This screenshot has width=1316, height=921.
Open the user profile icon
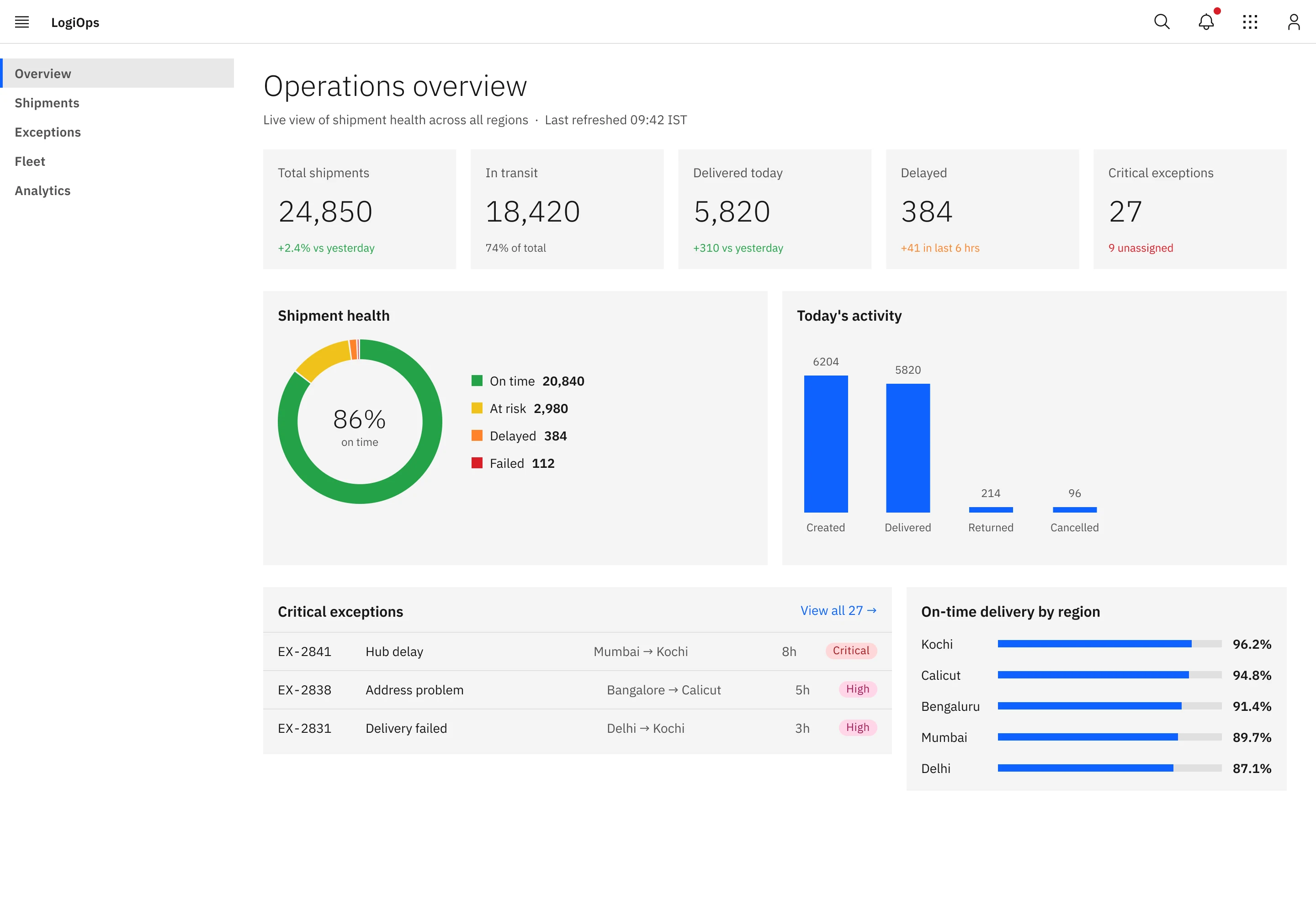(1294, 22)
